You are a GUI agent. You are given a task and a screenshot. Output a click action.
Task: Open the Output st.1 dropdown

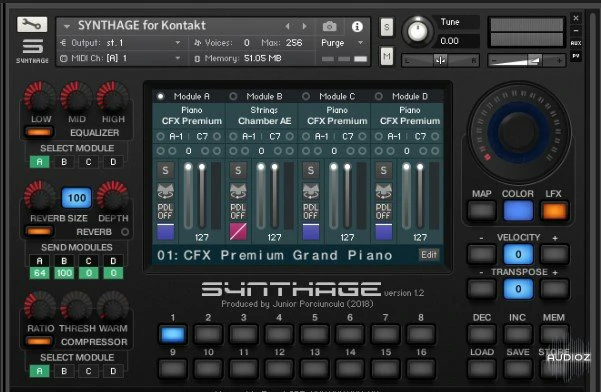pos(120,43)
